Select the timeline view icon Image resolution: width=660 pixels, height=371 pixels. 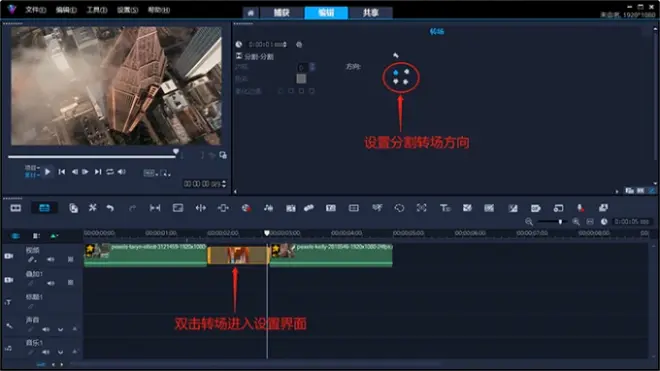point(44,208)
